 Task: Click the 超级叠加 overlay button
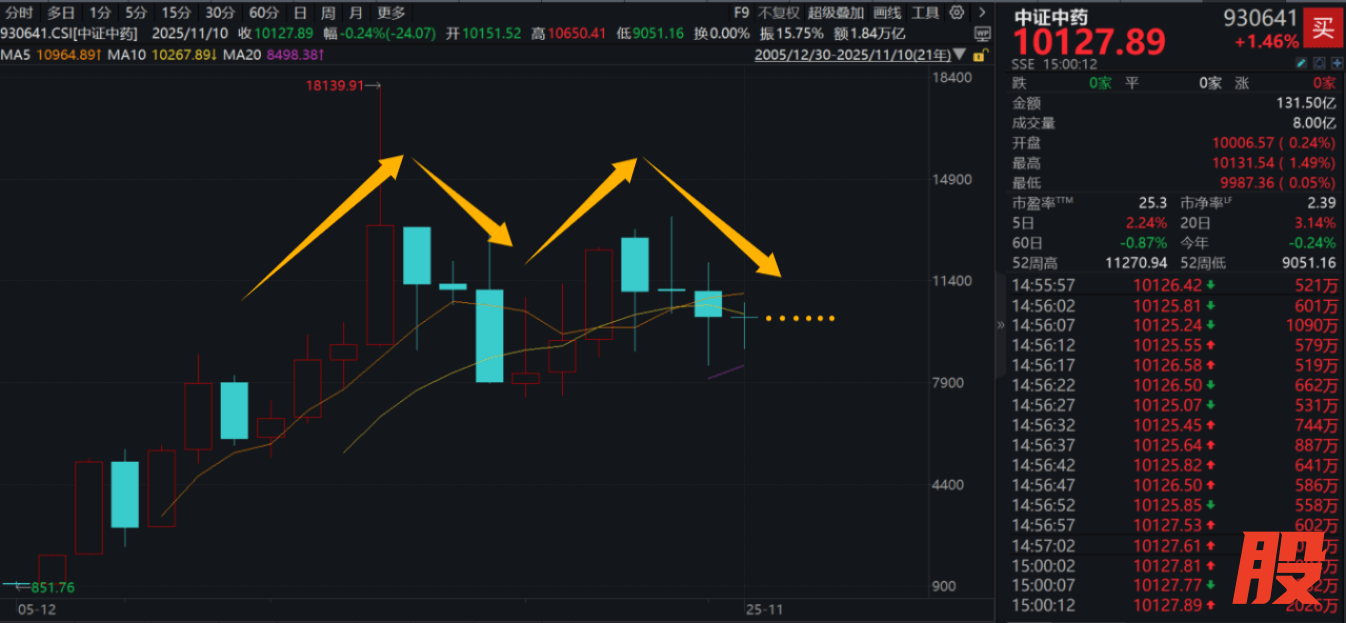click(x=836, y=13)
